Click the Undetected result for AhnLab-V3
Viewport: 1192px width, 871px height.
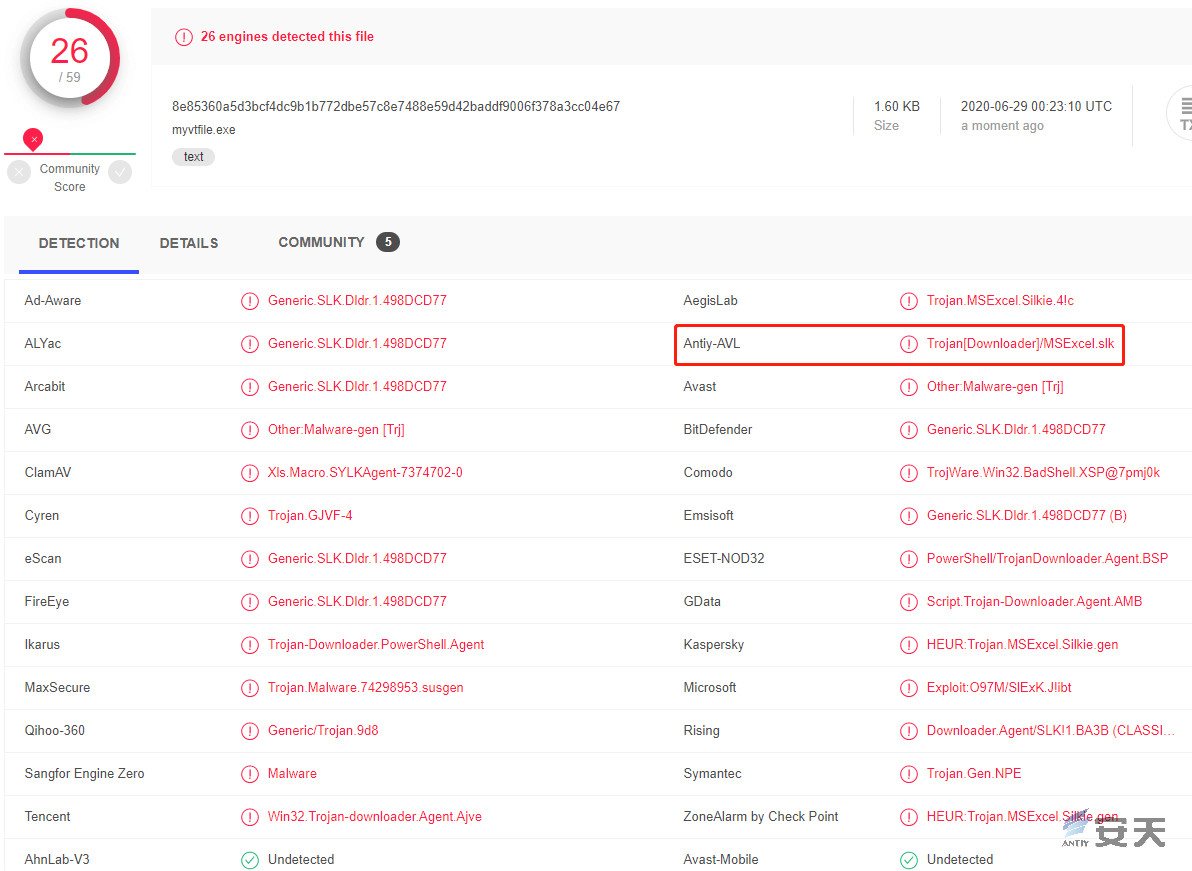pos(301,860)
